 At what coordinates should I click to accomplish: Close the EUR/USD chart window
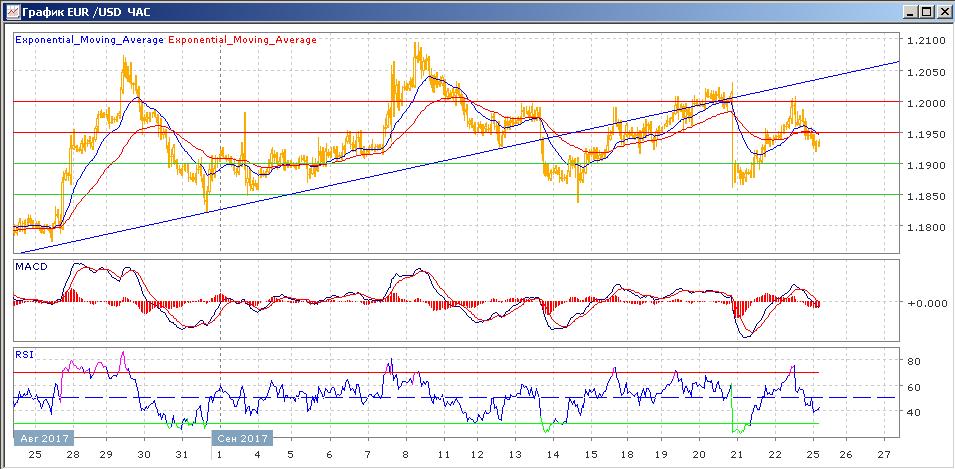point(942,11)
